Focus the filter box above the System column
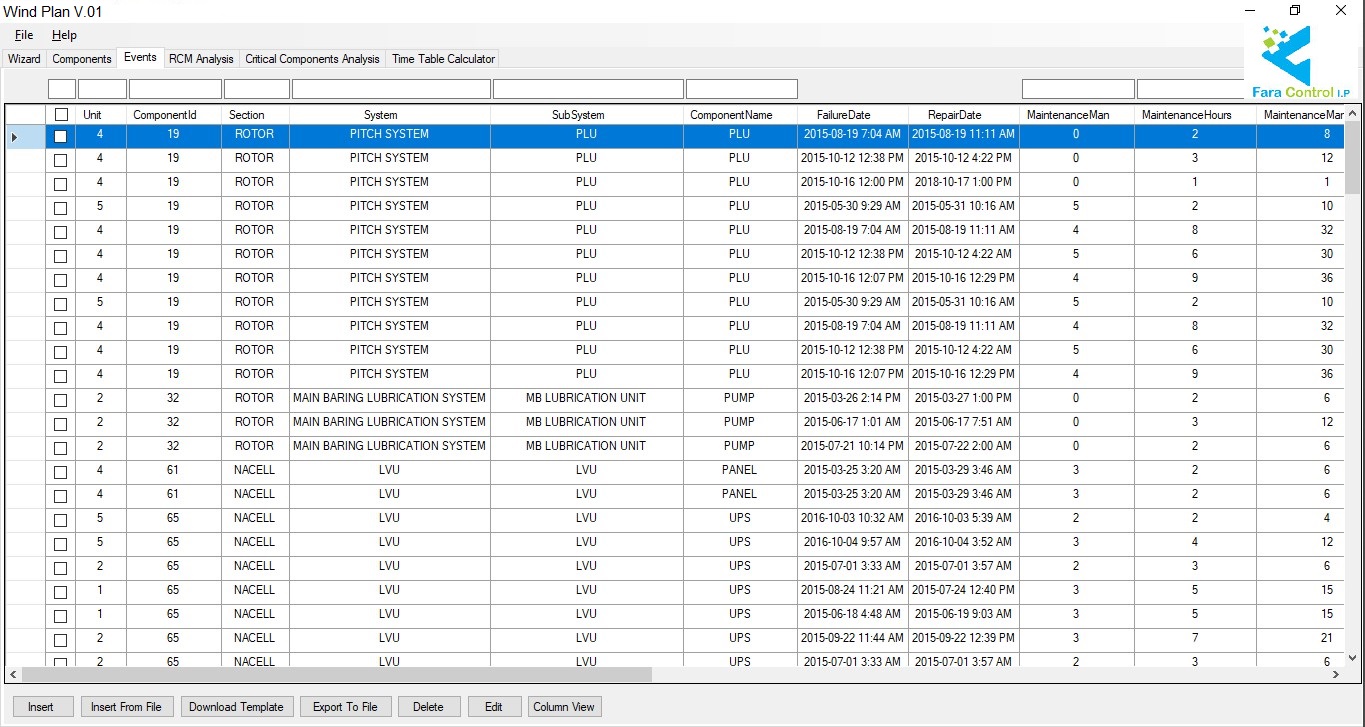The width and height of the screenshot is (1365, 727). (x=390, y=89)
